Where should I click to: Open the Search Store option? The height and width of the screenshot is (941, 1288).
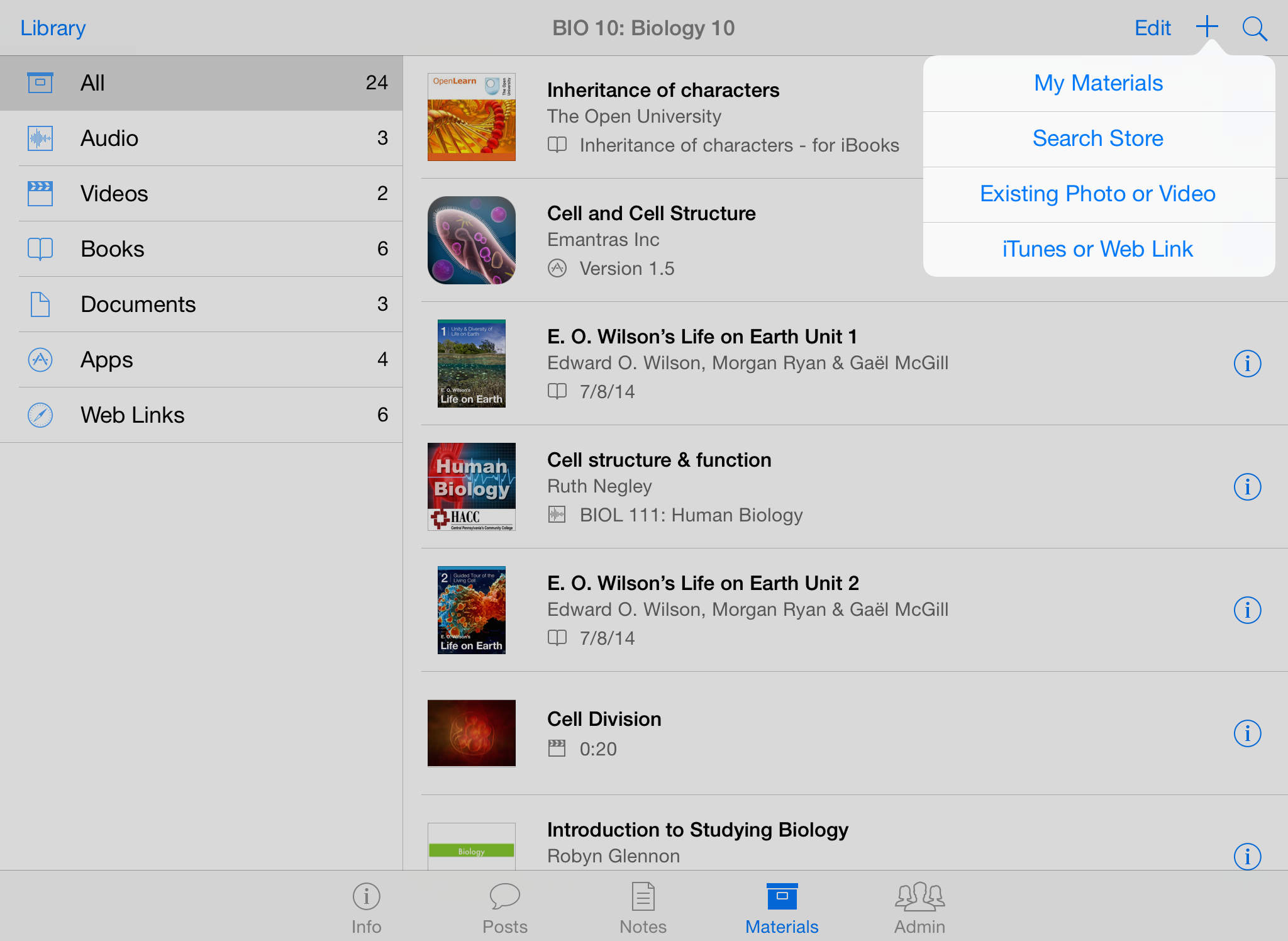click(x=1098, y=138)
